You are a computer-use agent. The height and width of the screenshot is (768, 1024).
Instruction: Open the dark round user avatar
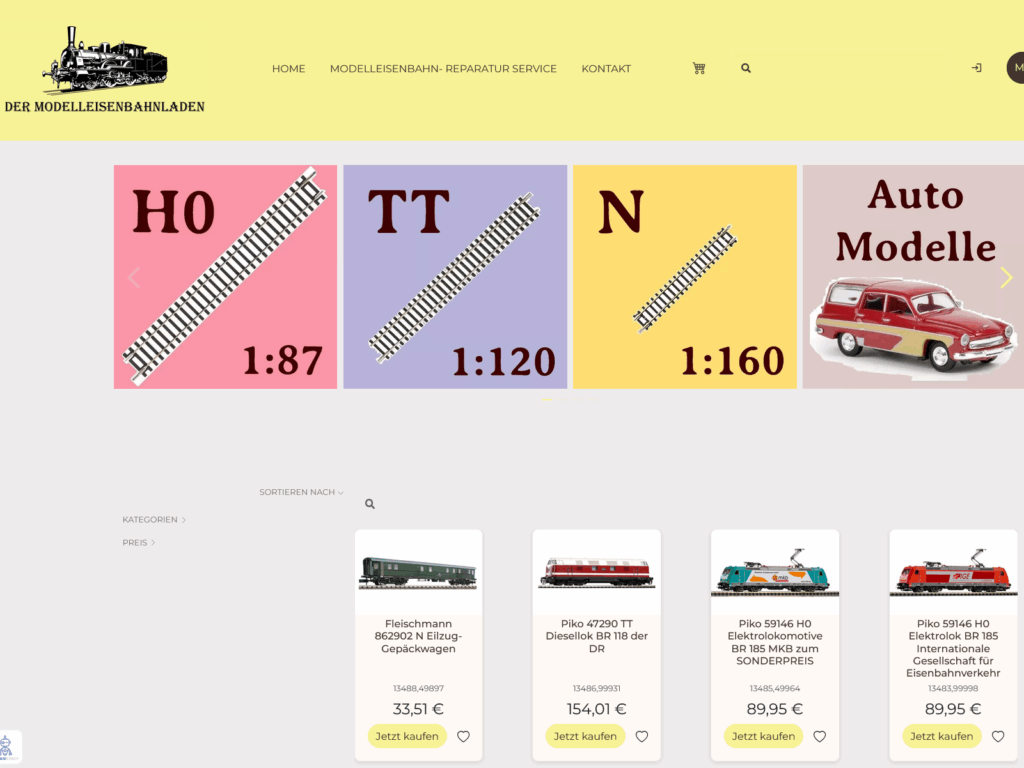[1016, 68]
